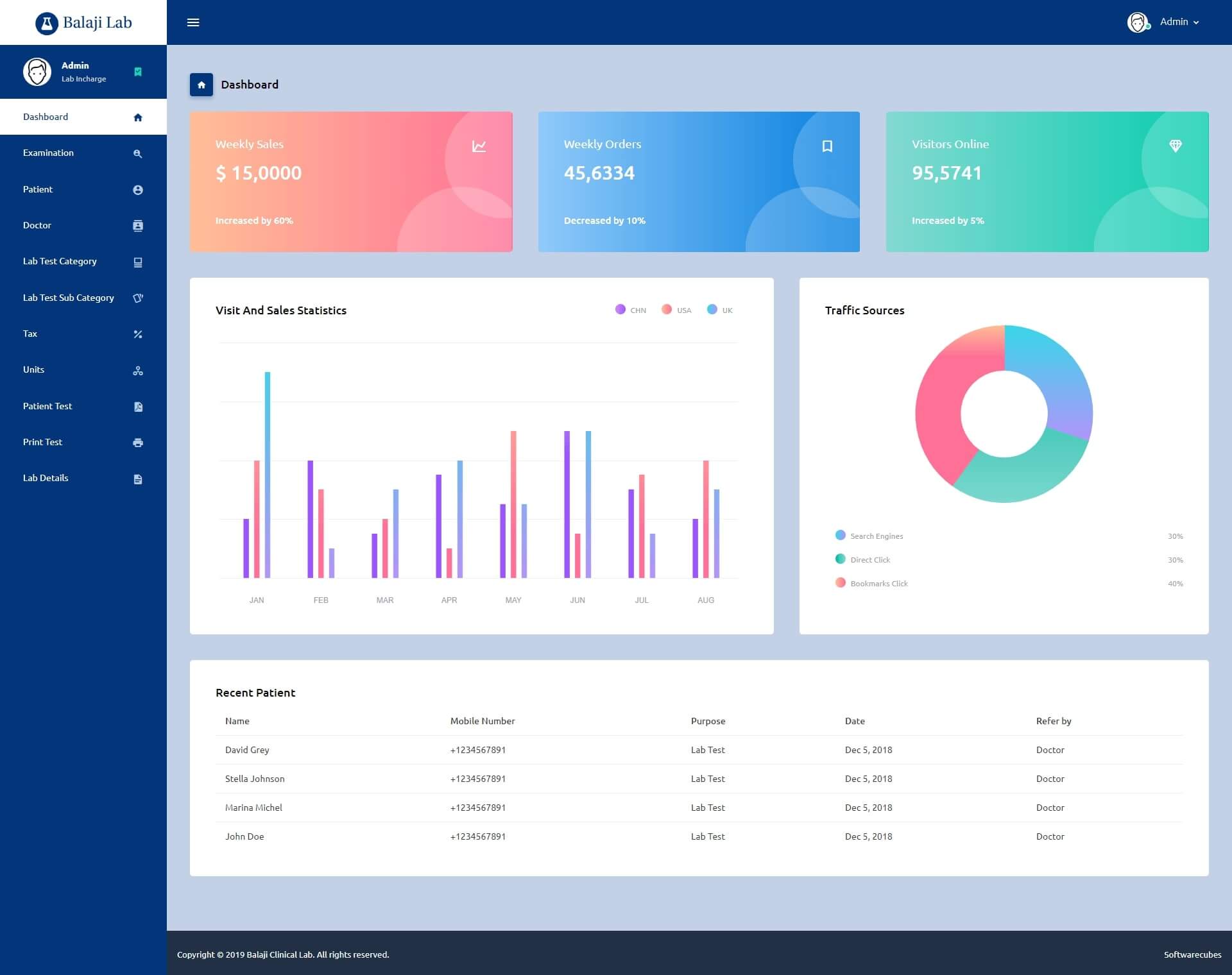This screenshot has height=975, width=1232.
Task: Toggle the UK series in chart legend
Action: (719, 310)
